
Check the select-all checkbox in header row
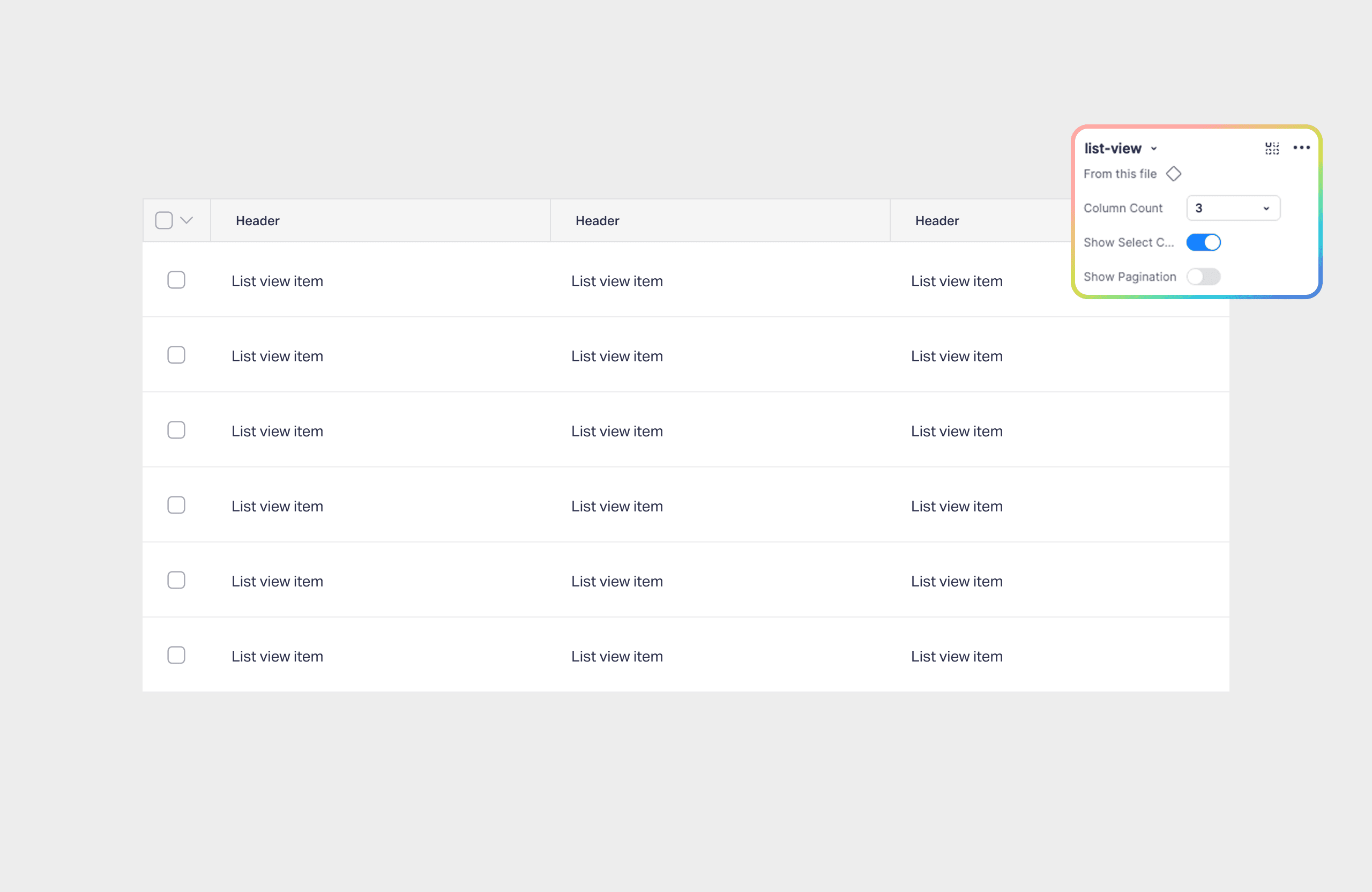[163, 220]
